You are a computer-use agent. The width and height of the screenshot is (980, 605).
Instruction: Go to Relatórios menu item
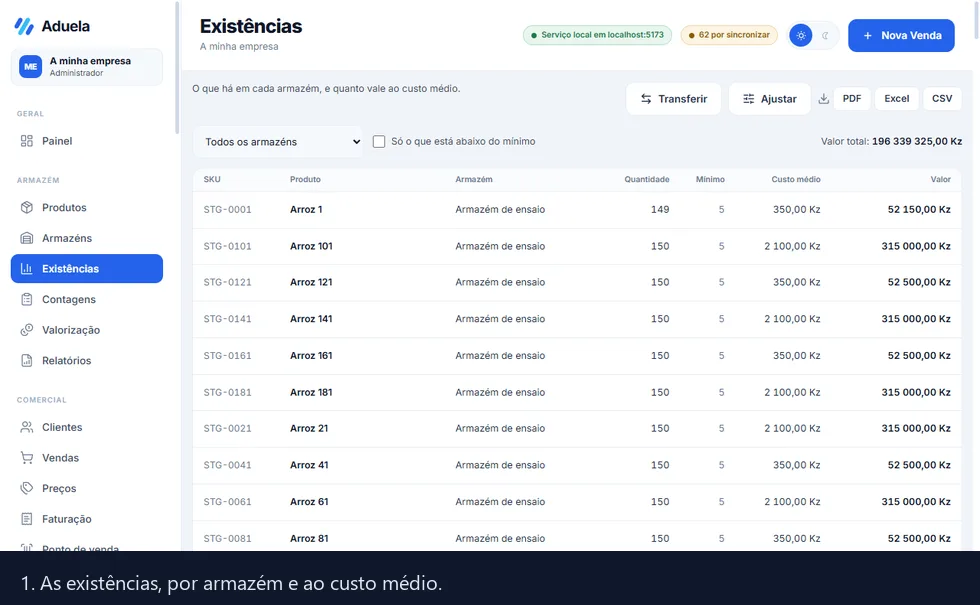(87, 361)
